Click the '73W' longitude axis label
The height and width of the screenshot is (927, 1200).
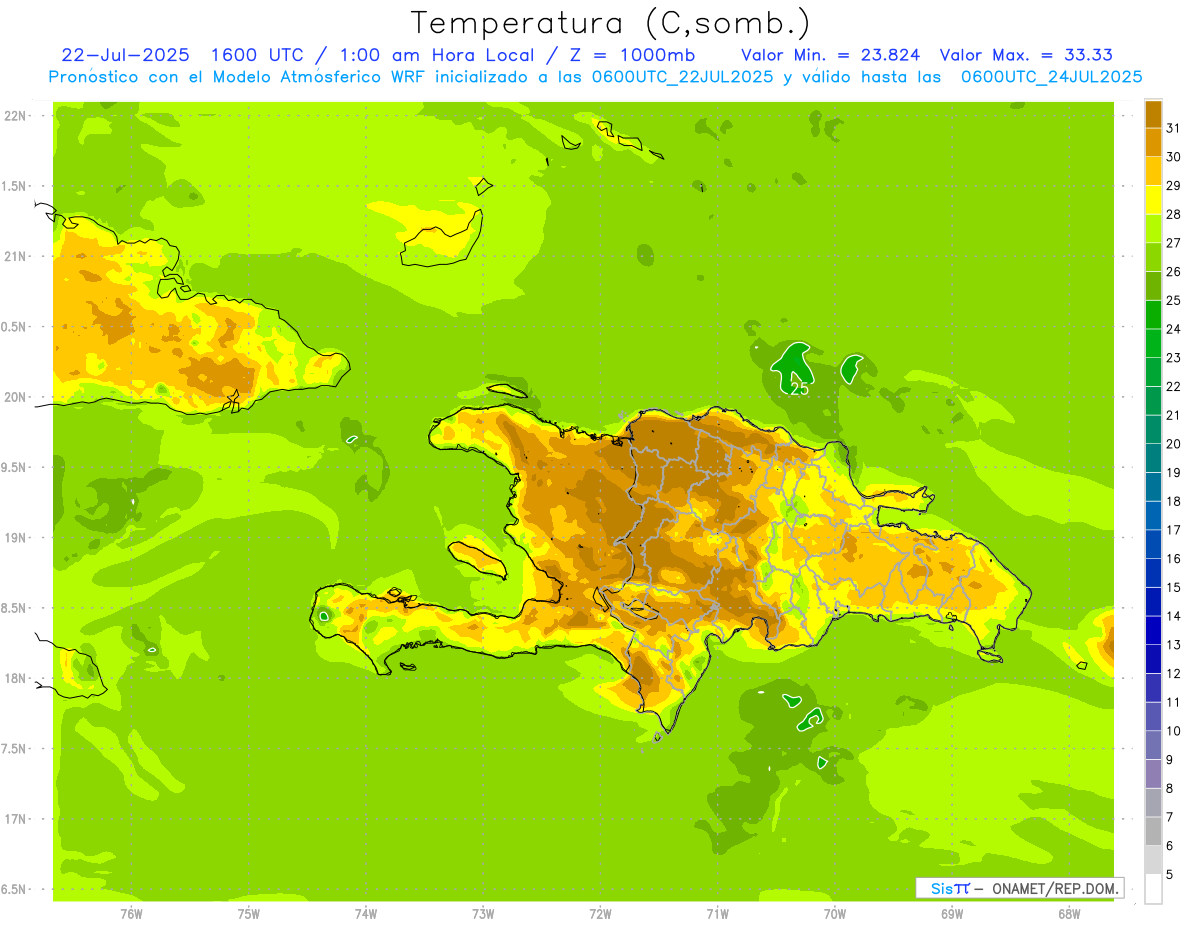483,913
